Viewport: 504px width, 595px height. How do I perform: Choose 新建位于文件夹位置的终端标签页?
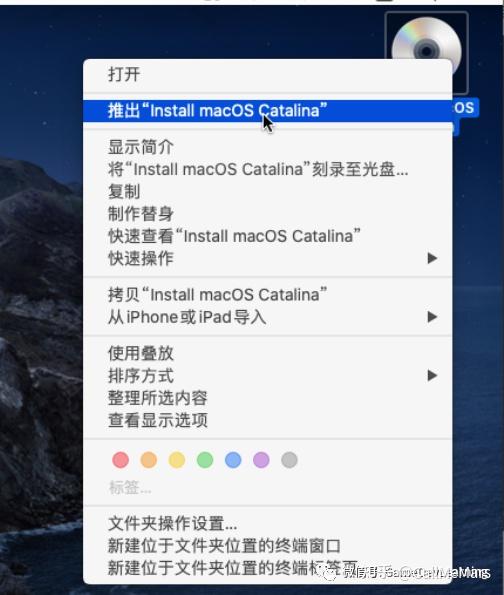tap(268, 568)
